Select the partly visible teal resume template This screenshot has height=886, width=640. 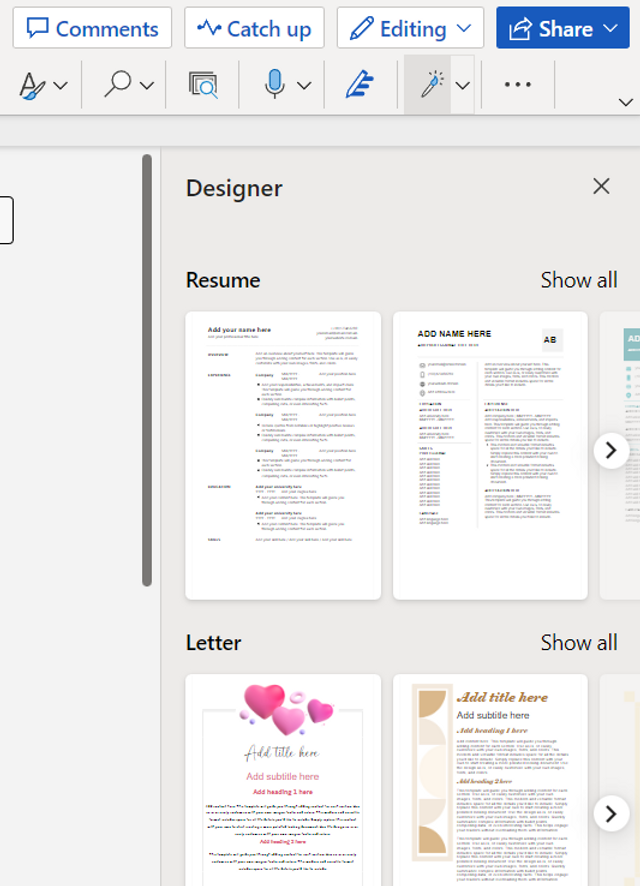pos(620,455)
